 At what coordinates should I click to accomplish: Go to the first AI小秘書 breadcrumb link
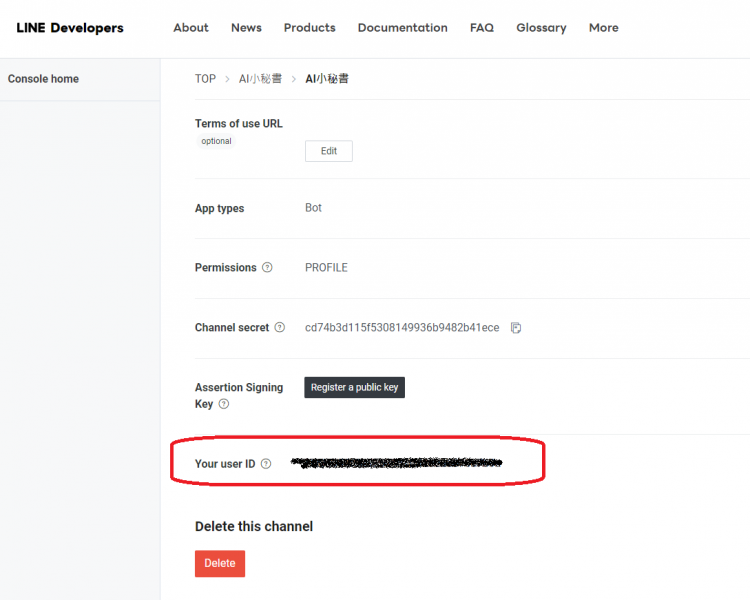click(260, 79)
